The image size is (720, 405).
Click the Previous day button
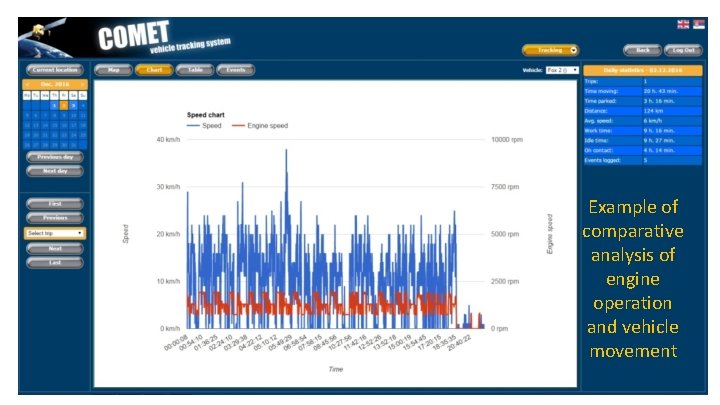point(55,157)
